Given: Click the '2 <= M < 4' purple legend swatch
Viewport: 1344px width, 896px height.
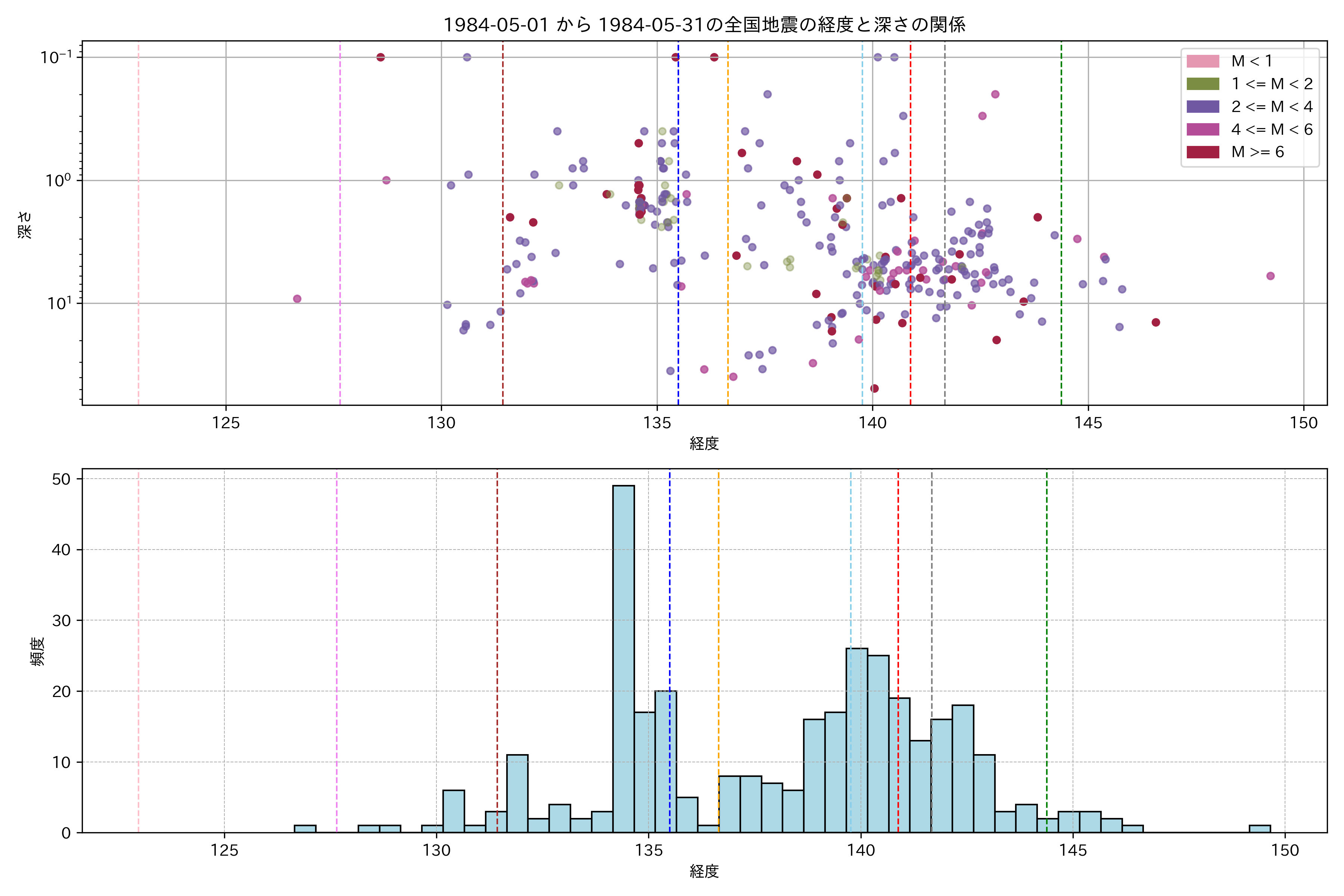Looking at the screenshot, I should click(1202, 107).
